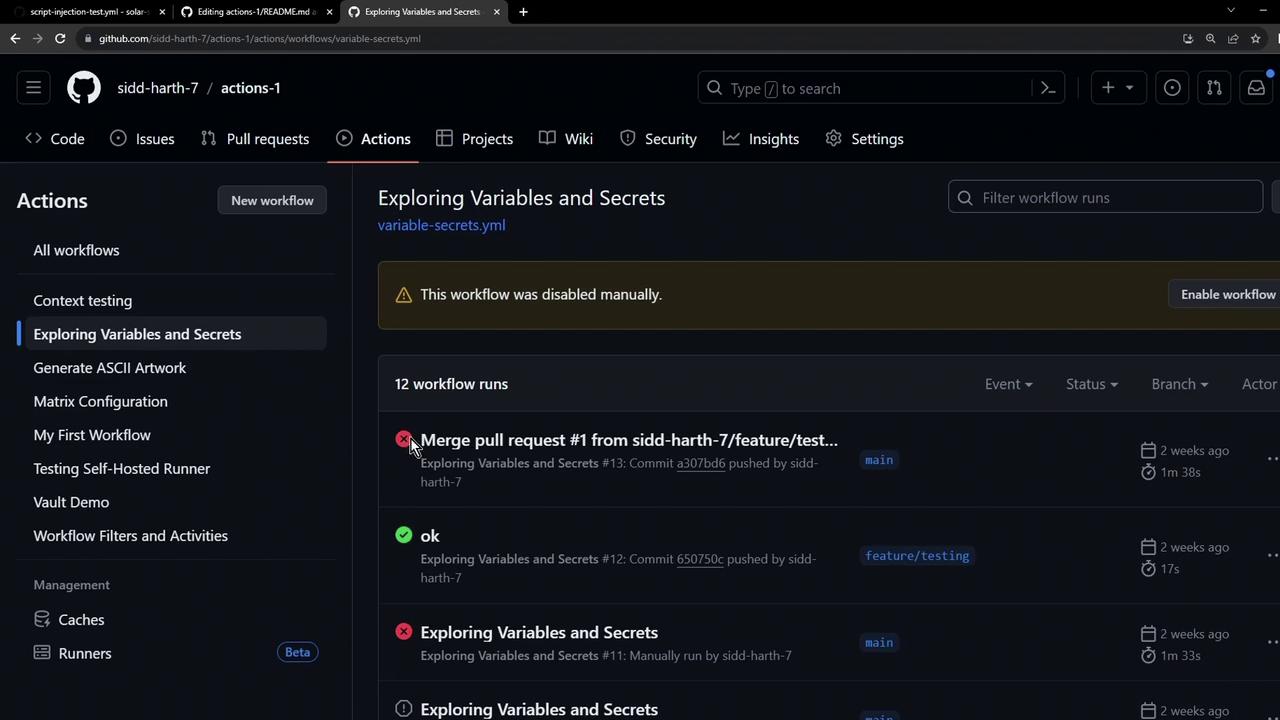View site info via the address bar lock icon

88,38
